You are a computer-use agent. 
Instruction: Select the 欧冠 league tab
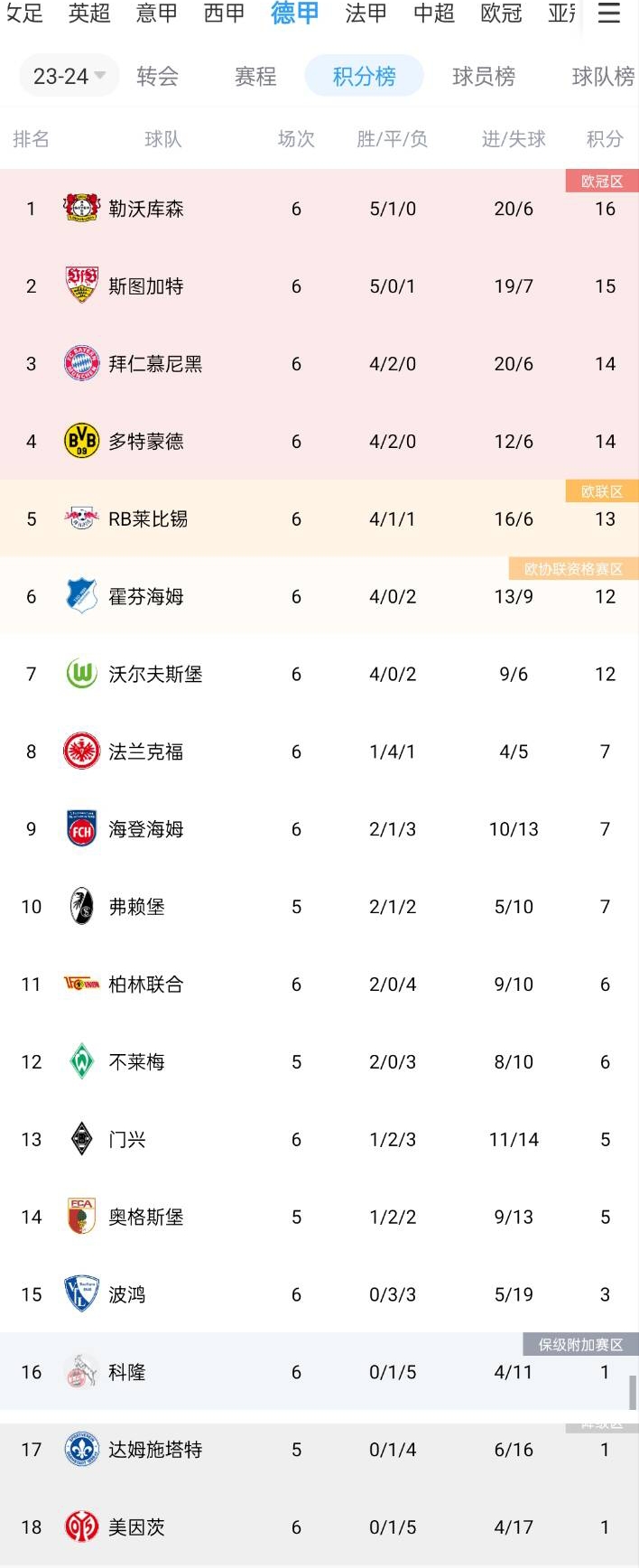tap(501, 14)
